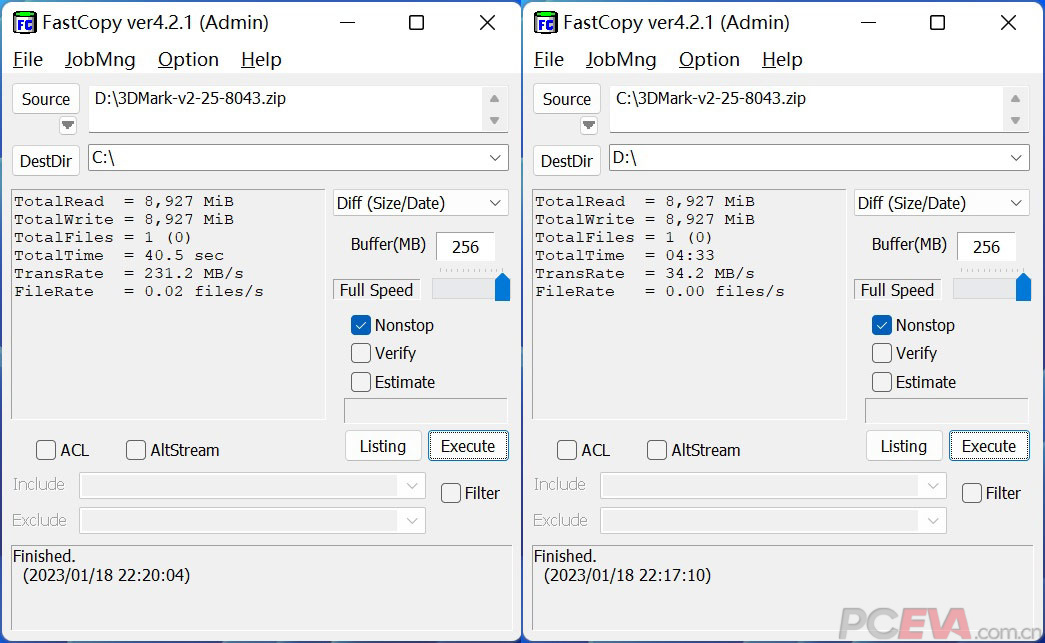Viewport: 1045px width, 643px height.
Task: Enable Verify in the left FastCopy window
Action: [x=361, y=353]
